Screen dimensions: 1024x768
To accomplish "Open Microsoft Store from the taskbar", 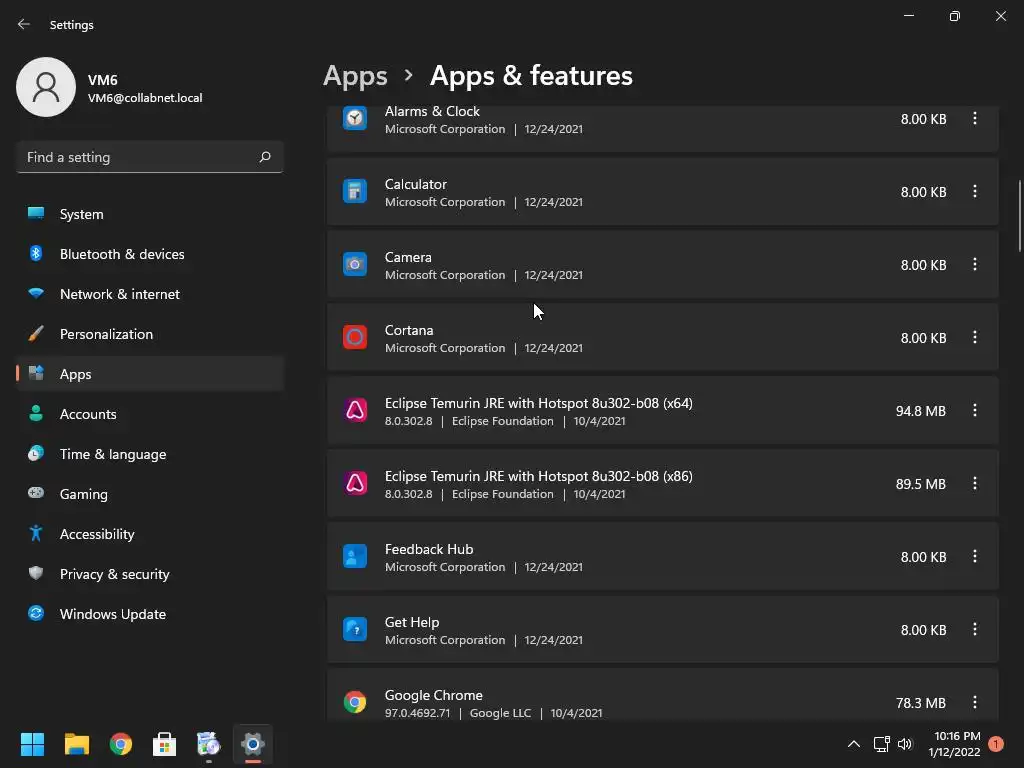I will [164, 744].
